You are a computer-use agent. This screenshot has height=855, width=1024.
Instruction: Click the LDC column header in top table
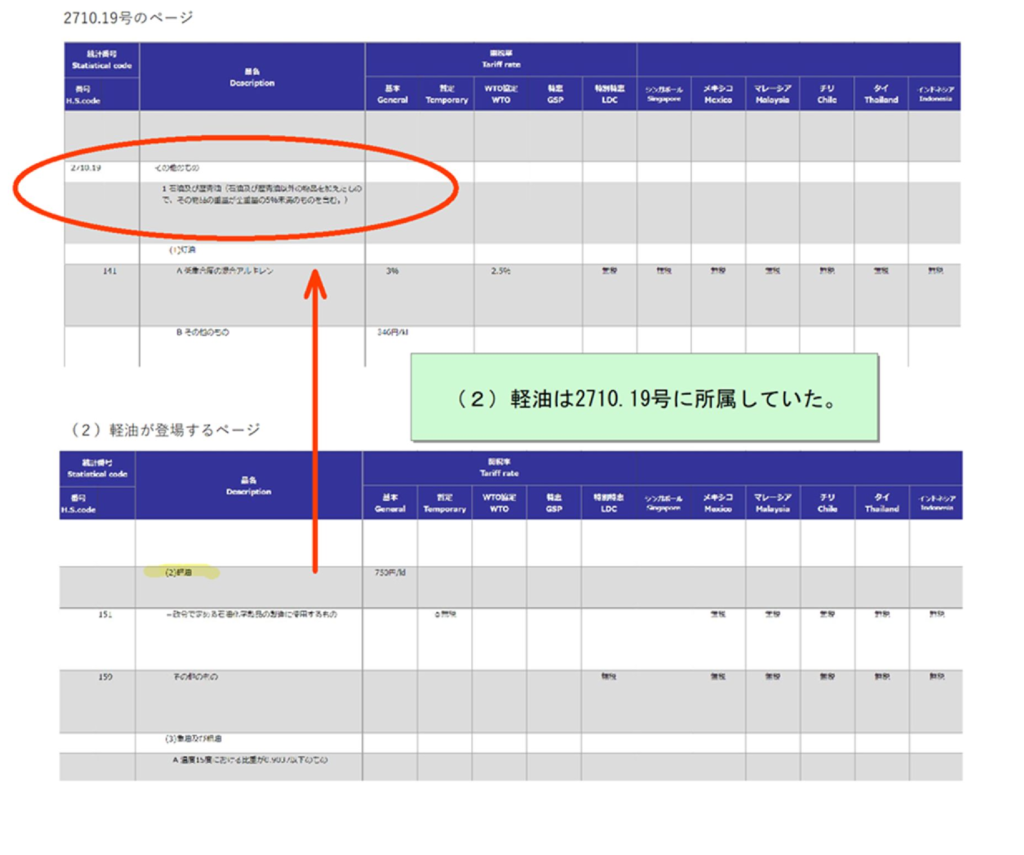coord(609,94)
